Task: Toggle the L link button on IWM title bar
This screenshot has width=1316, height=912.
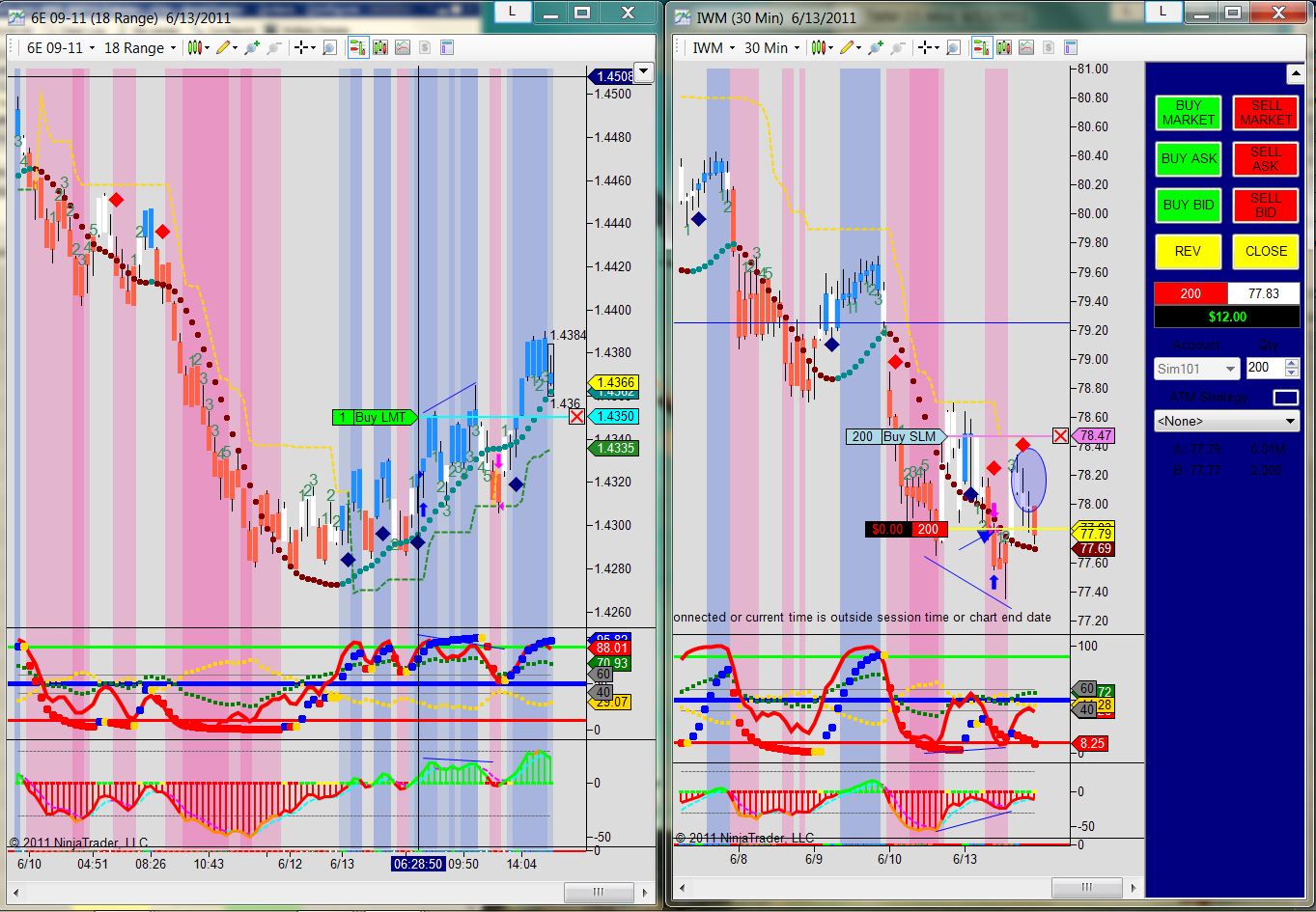Action: click(1162, 12)
